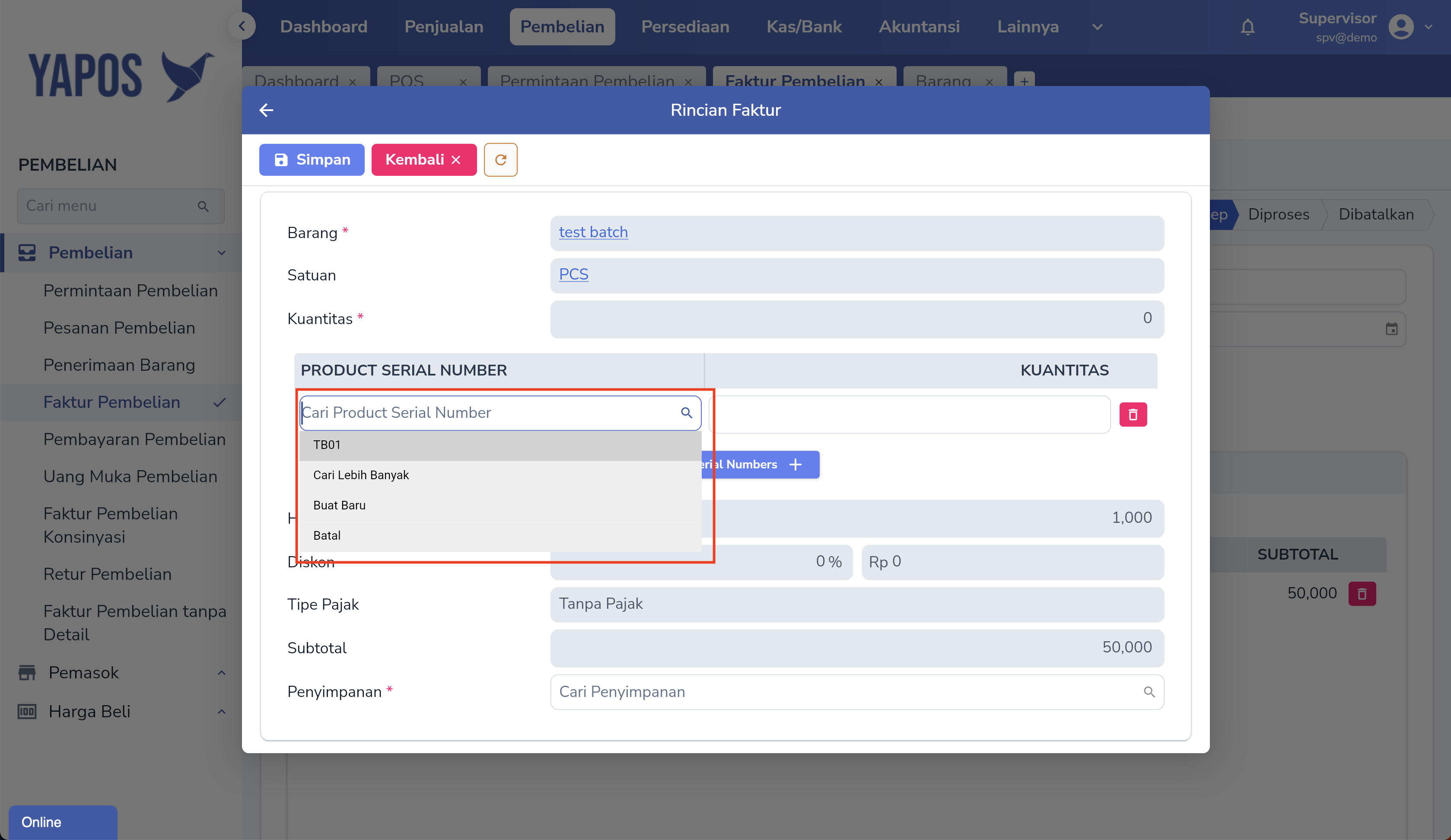This screenshot has width=1451, height=840.
Task: Open Faktur Pembelian Konsinyasi in sidebar
Action: click(x=111, y=525)
